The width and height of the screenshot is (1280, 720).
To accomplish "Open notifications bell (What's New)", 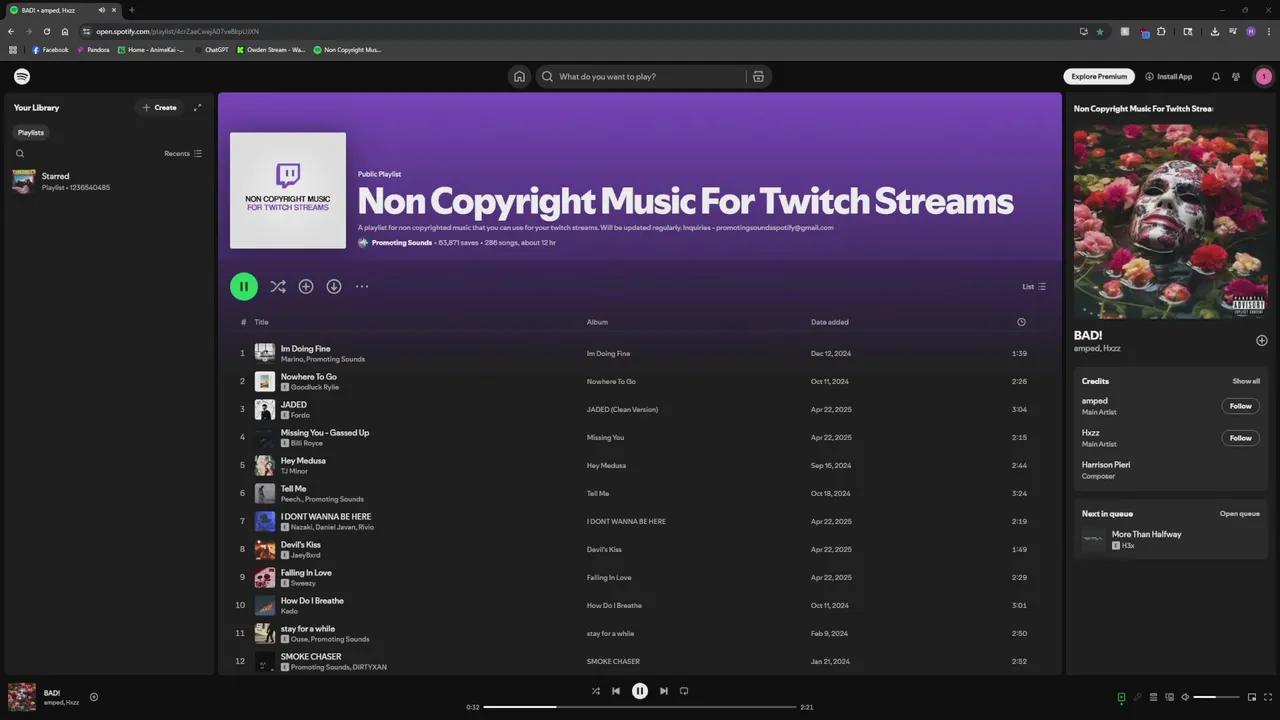I will [1216, 76].
